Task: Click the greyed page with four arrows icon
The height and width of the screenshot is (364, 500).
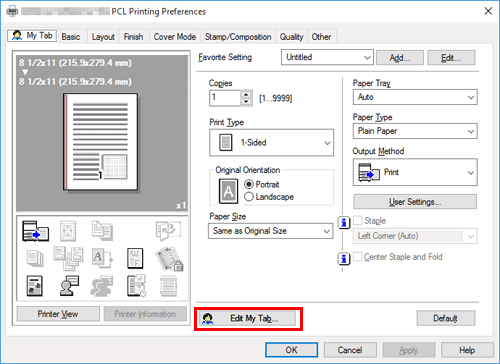Action: 68,231
